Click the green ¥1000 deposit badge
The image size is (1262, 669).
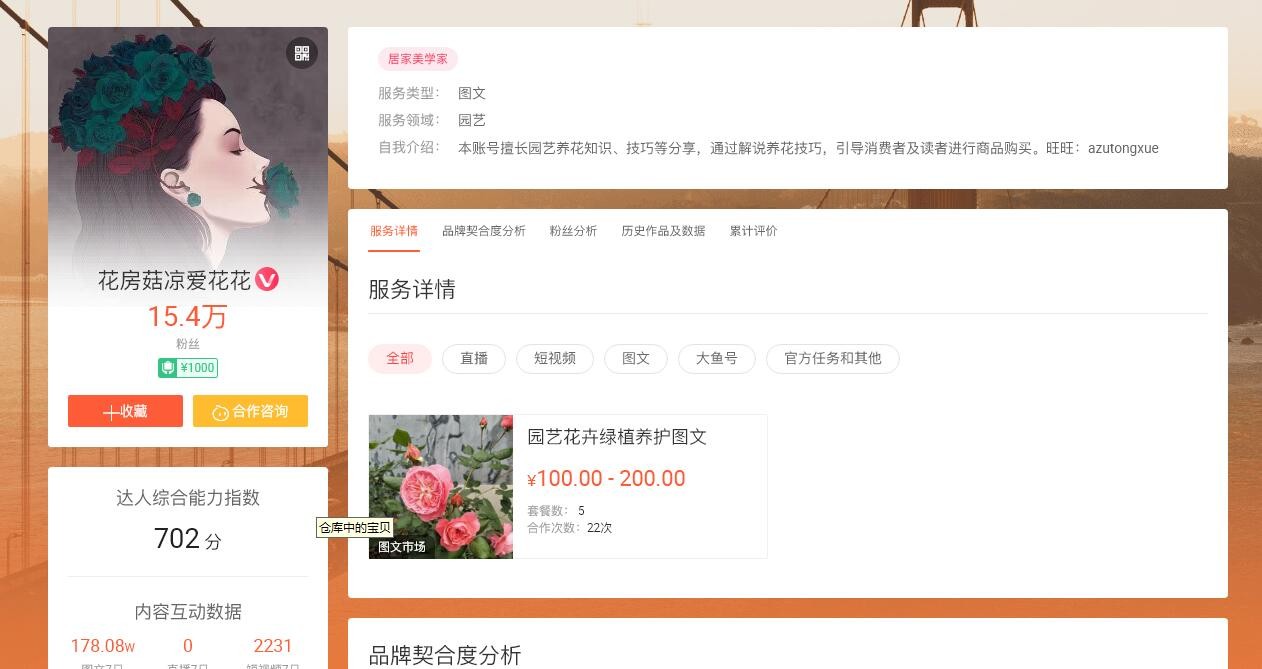click(188, 368)
